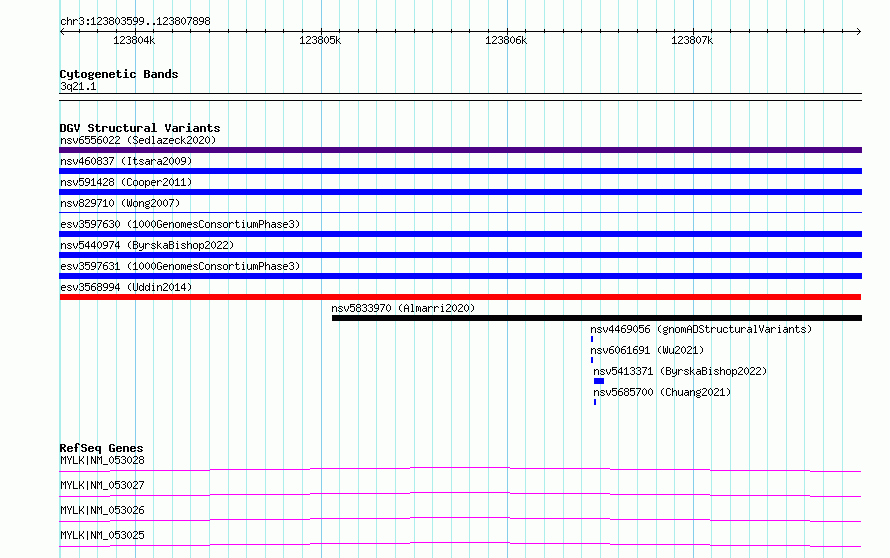Click the 3q21.1 band label
This screenshot has height=558, width=890.
(x=78, y=86)
